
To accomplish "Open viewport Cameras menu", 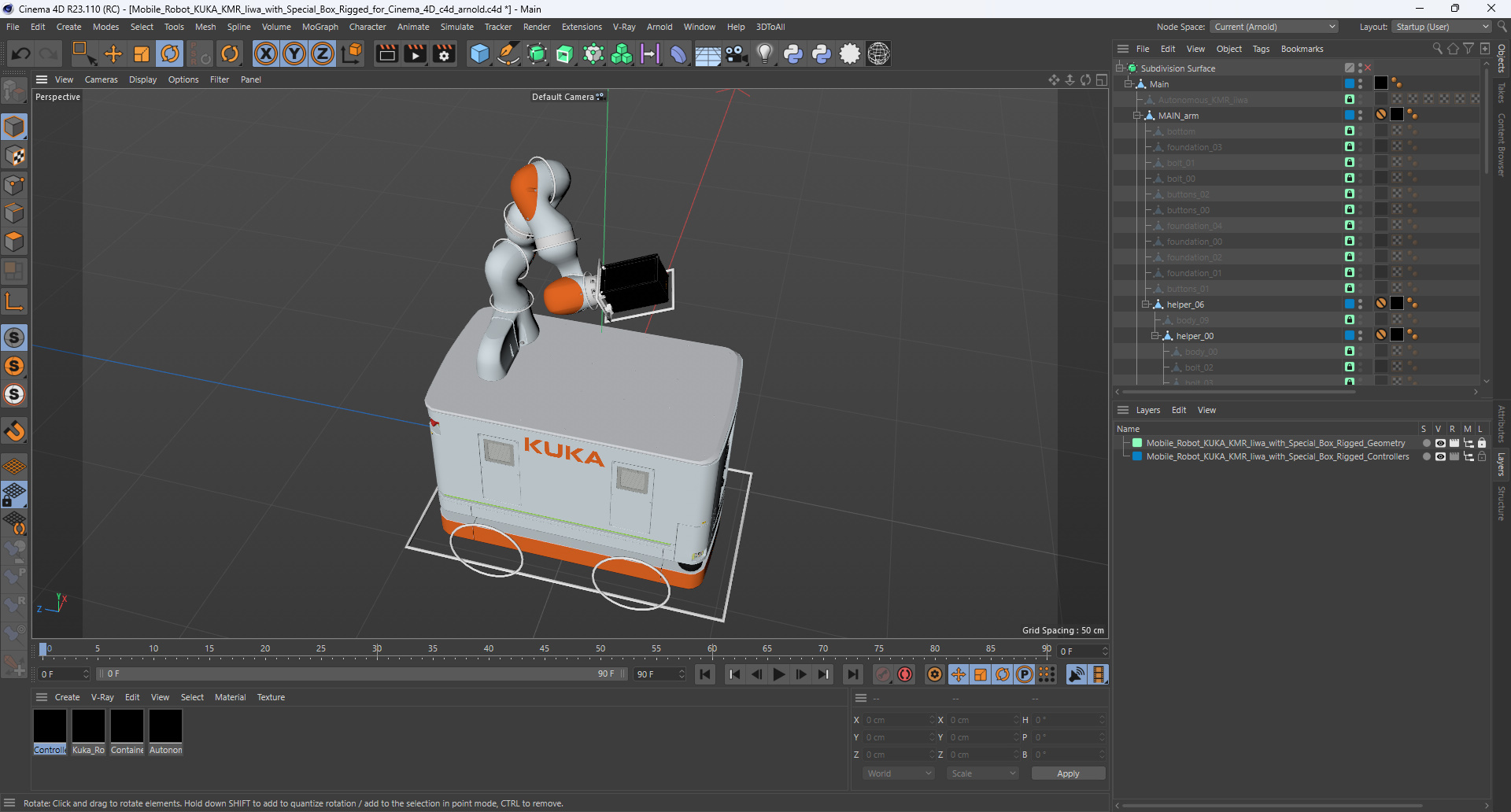I will point(101,79).
